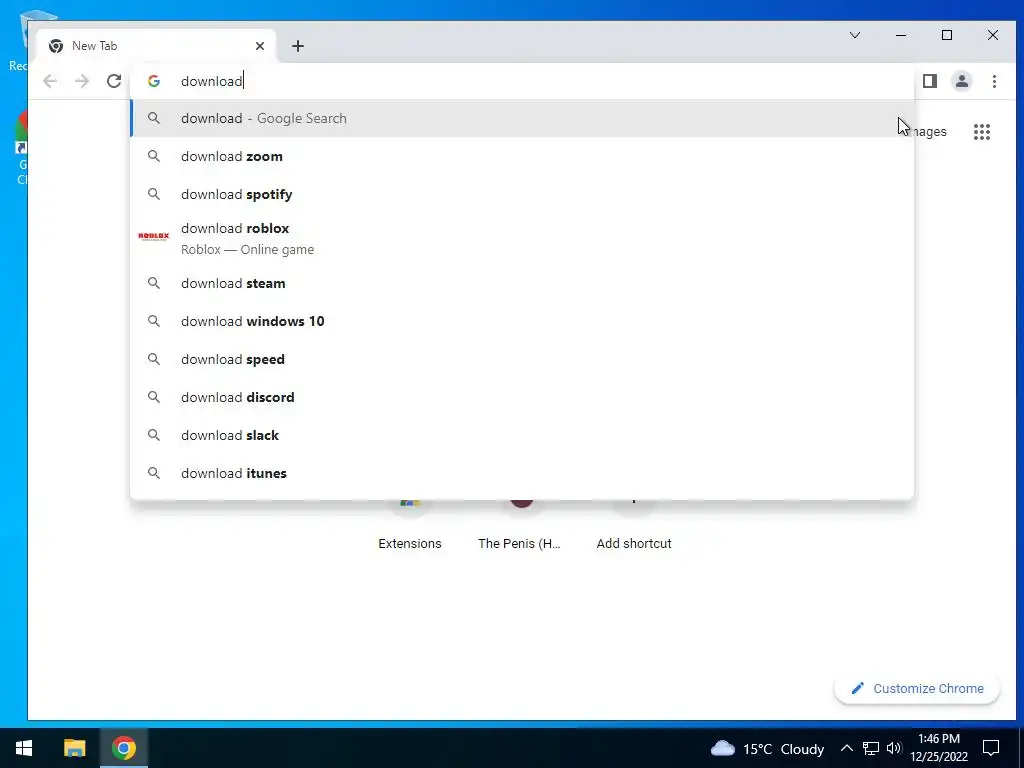Close the New Tab tab
Viewport: 1024px width, 768px height.
coord(260,46)
